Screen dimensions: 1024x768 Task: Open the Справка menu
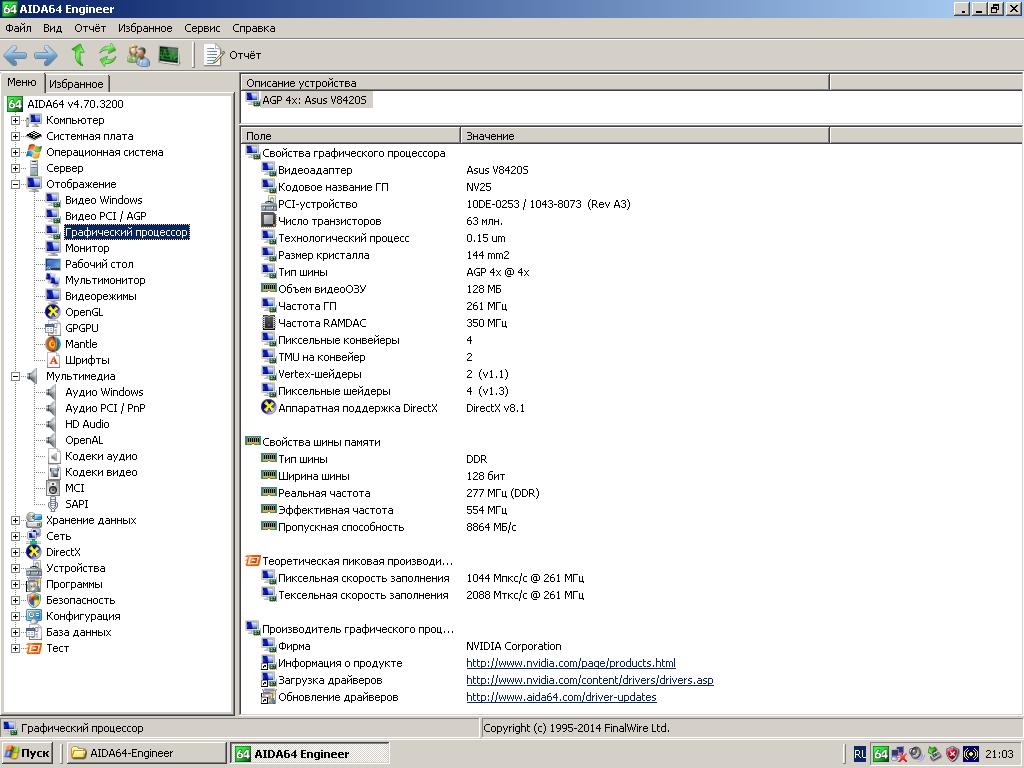tap(253, 28)
